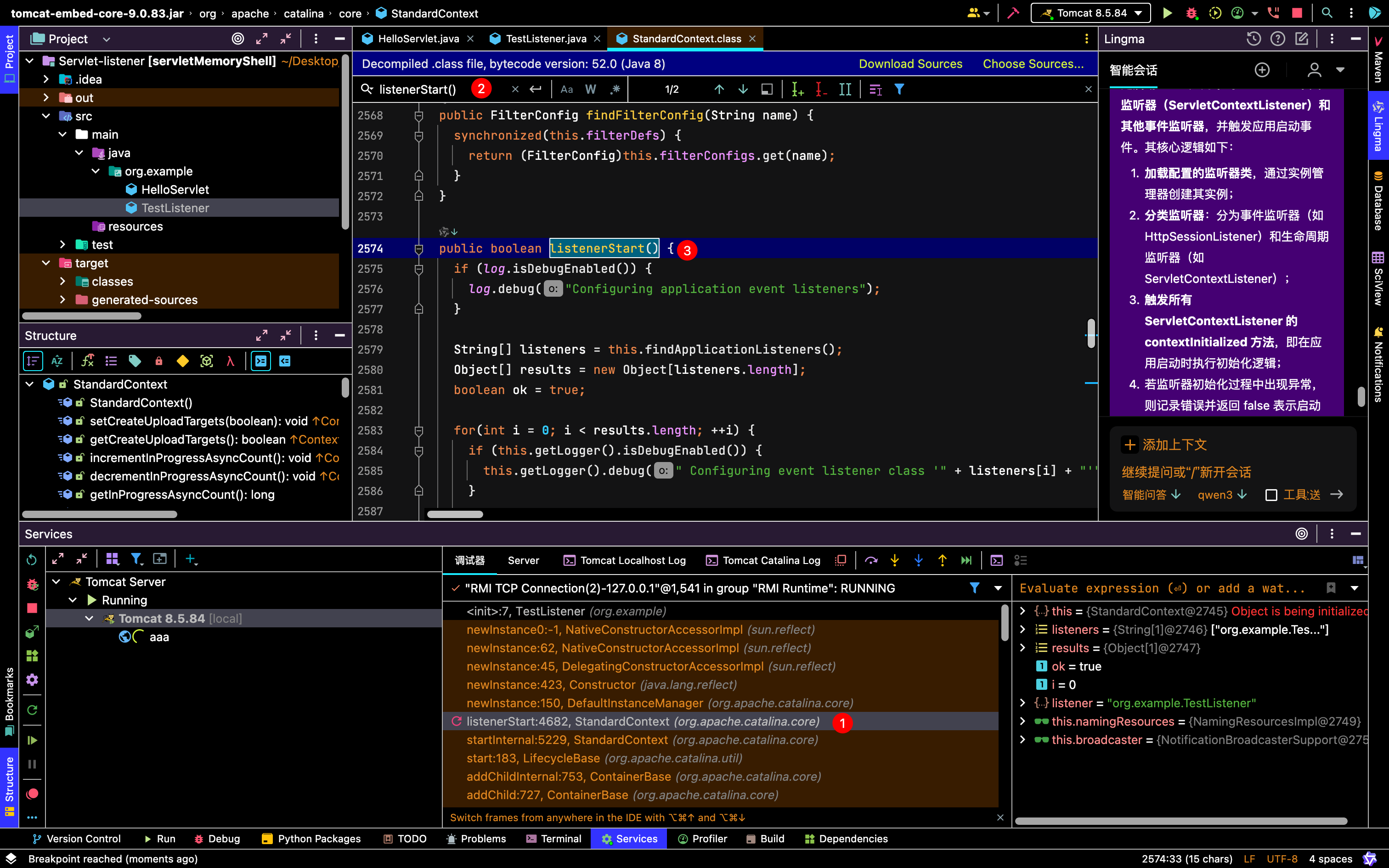Toggle Words option in search bar
The height and width of the screenshot is (868, 1389).
pyautogui.click(x=591, y=89)
